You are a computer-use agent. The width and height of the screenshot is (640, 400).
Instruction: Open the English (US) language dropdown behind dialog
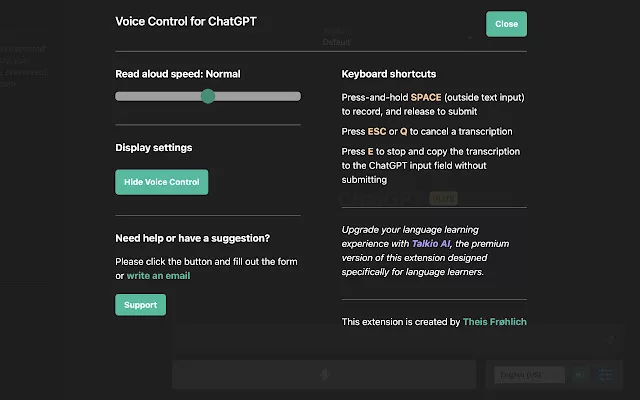529,375
